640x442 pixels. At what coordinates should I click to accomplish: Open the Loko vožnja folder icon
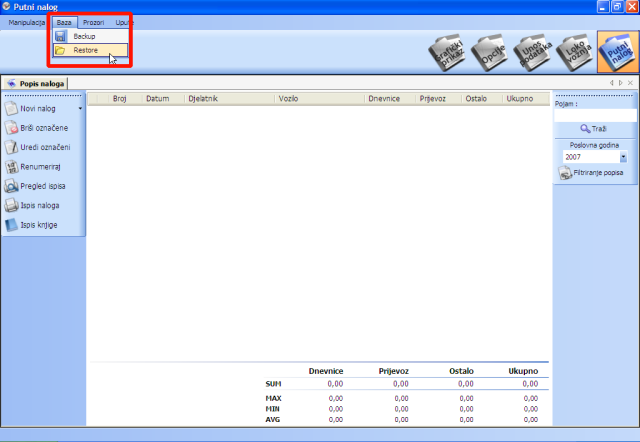(x=576, y=53)
